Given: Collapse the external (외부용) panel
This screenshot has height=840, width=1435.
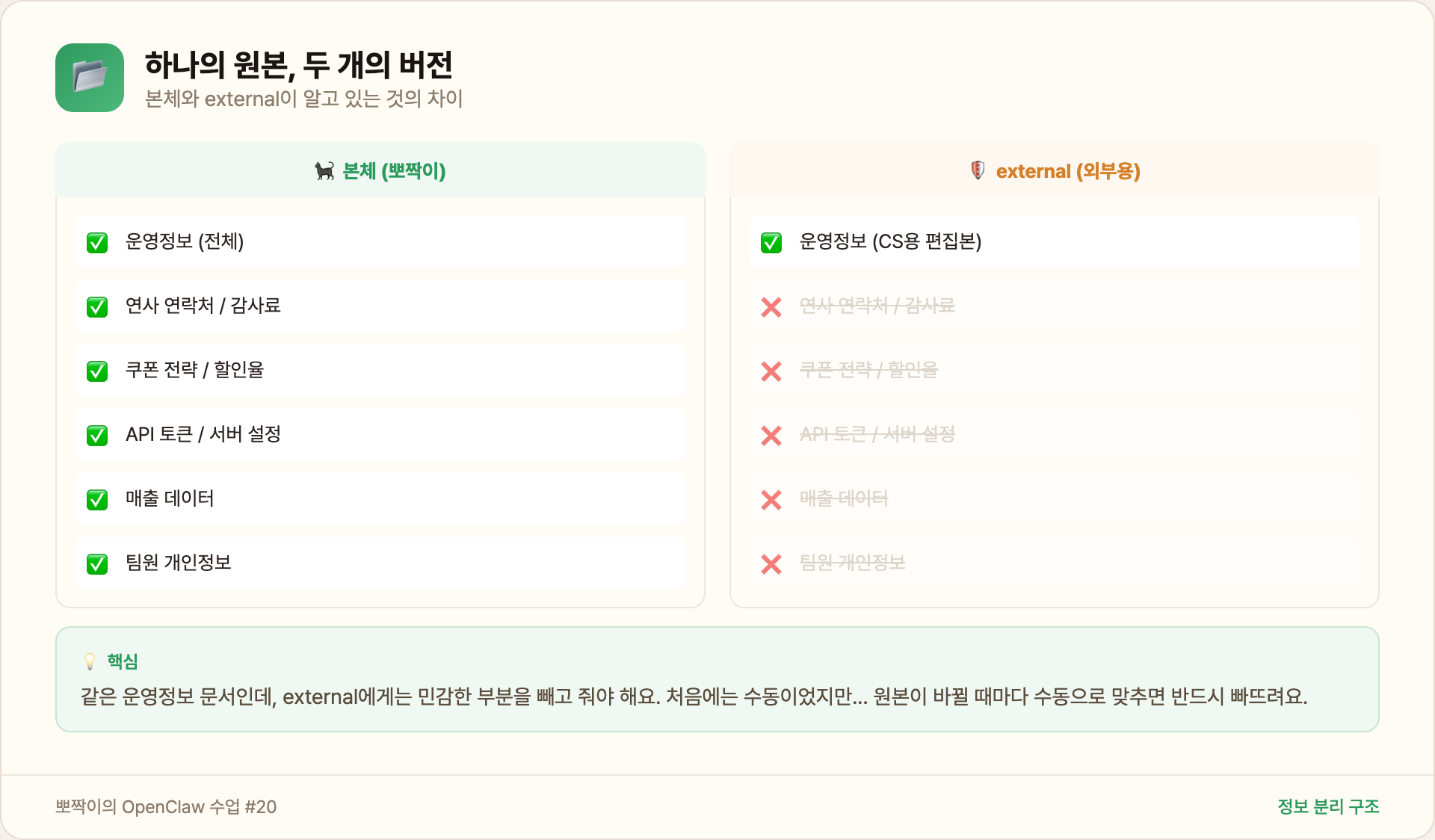Looking at the screenshot, I should 1054,170.
